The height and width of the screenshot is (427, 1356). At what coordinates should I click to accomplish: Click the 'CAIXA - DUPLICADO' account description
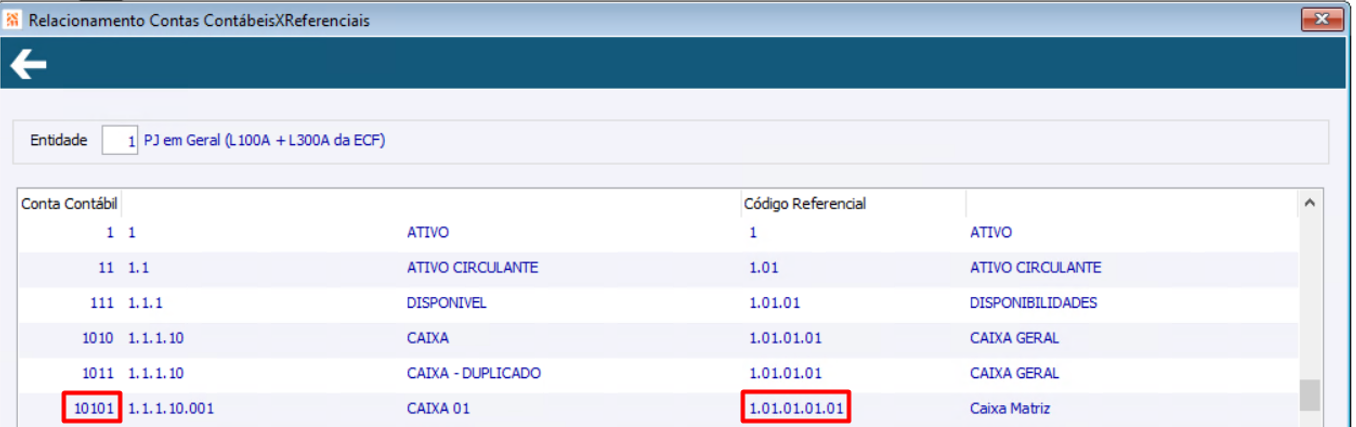point(474,373)
